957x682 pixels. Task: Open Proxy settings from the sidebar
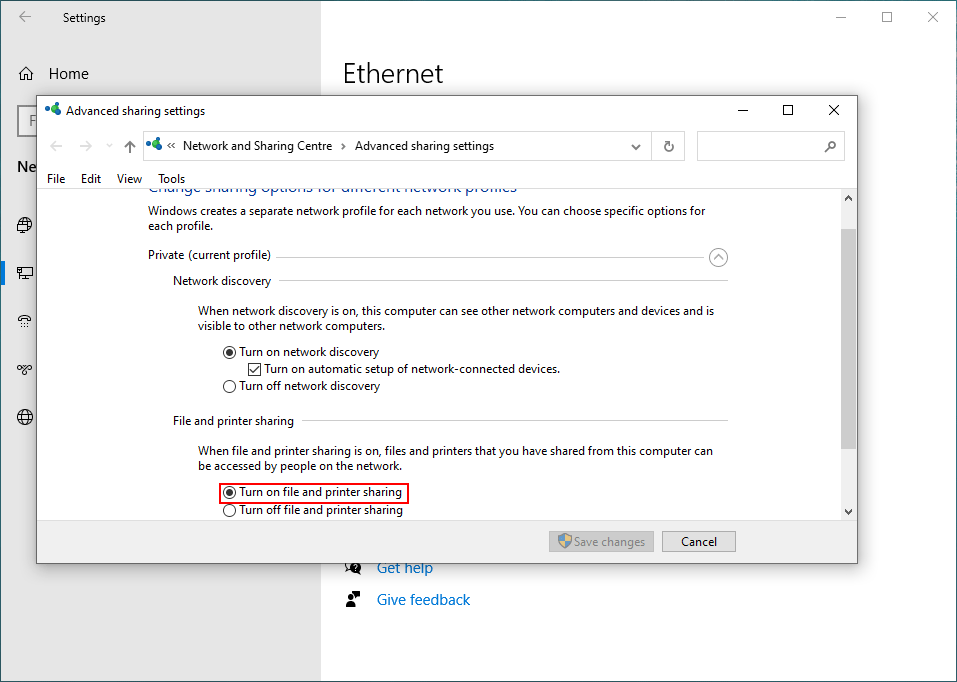point(24,417)
